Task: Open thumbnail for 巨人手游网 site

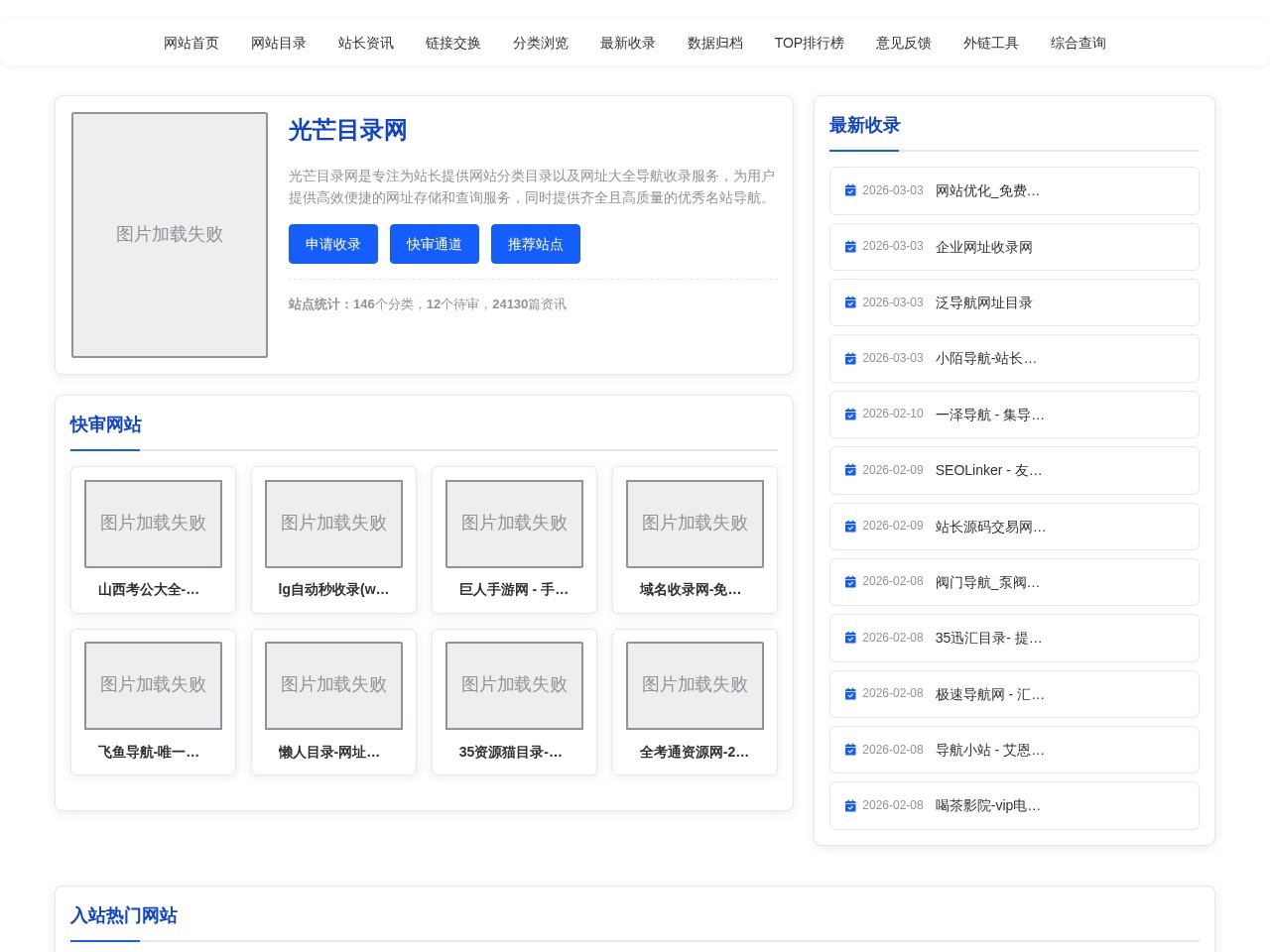Action: pos(514,524)
